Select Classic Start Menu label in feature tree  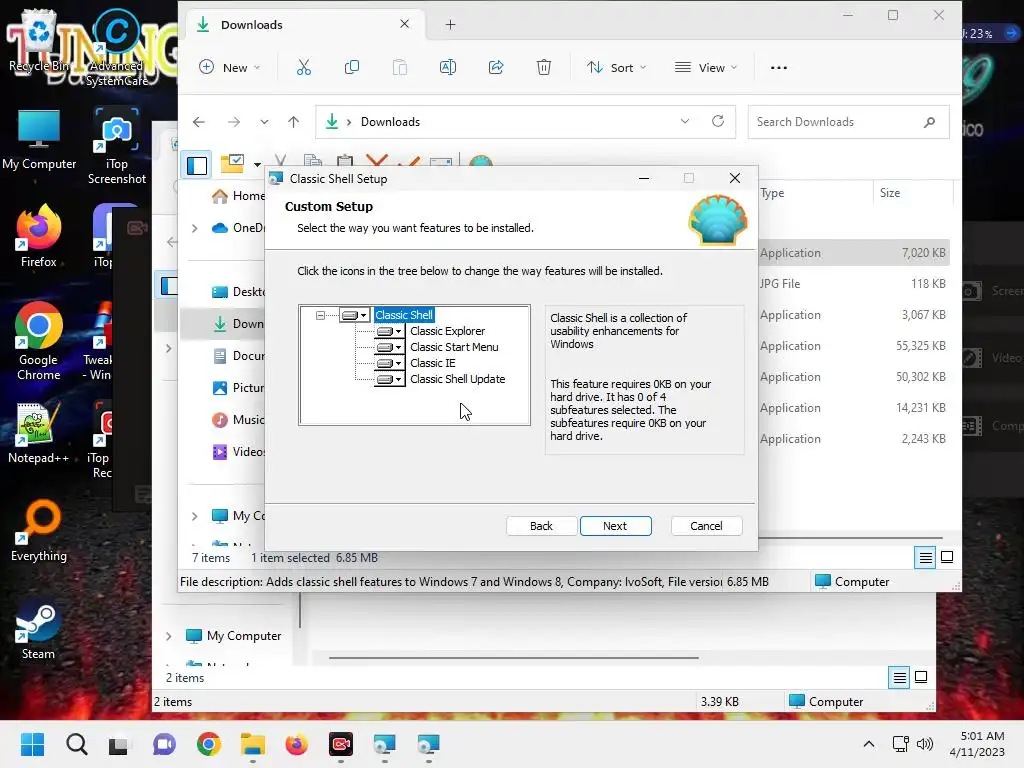[454, 347]
